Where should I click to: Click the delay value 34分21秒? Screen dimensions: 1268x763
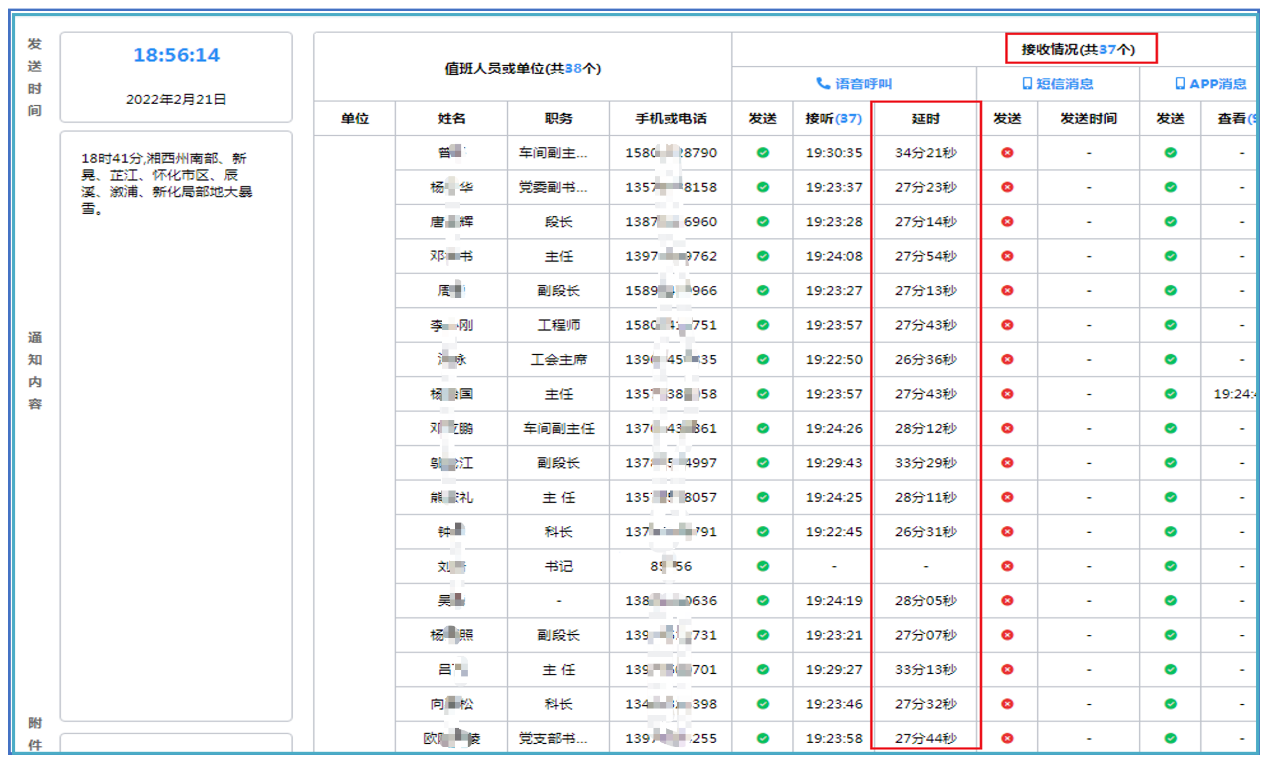pos(926,153)
